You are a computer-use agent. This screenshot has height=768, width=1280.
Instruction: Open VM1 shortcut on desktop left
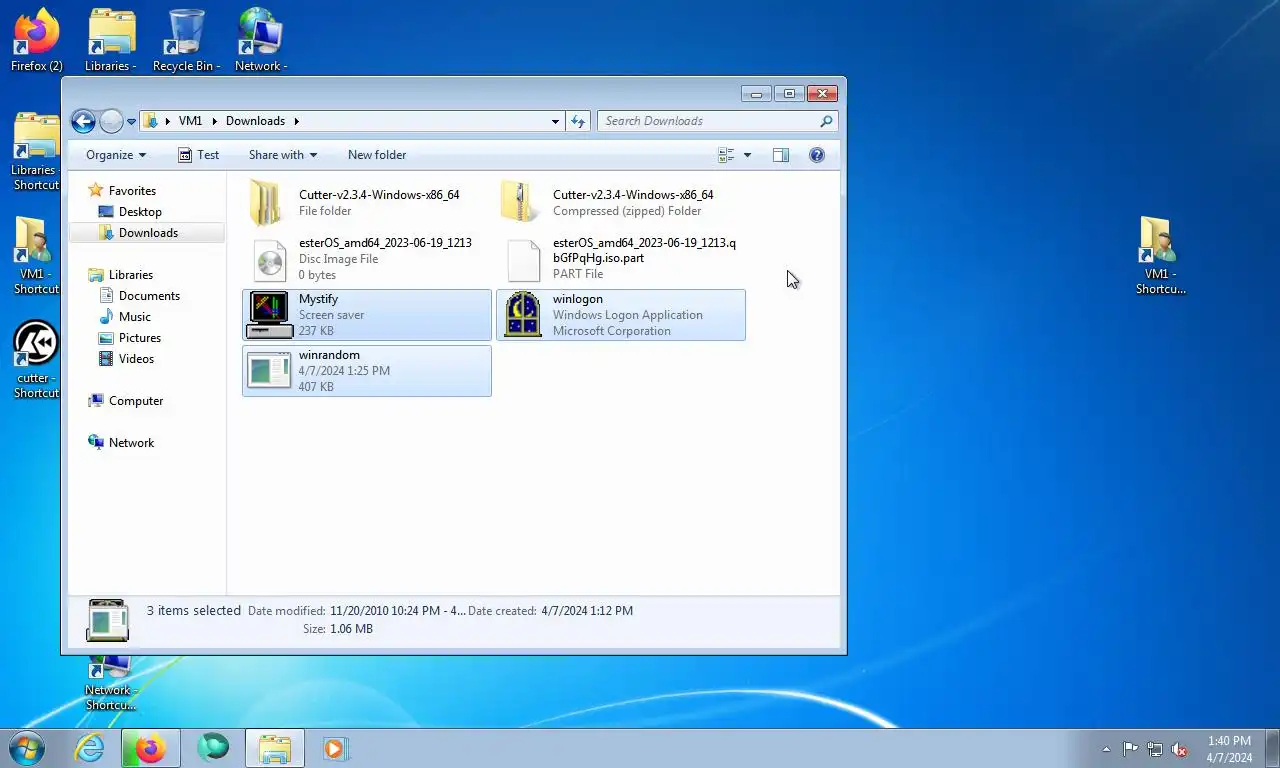pyautogui.click(x=36, y=255)
